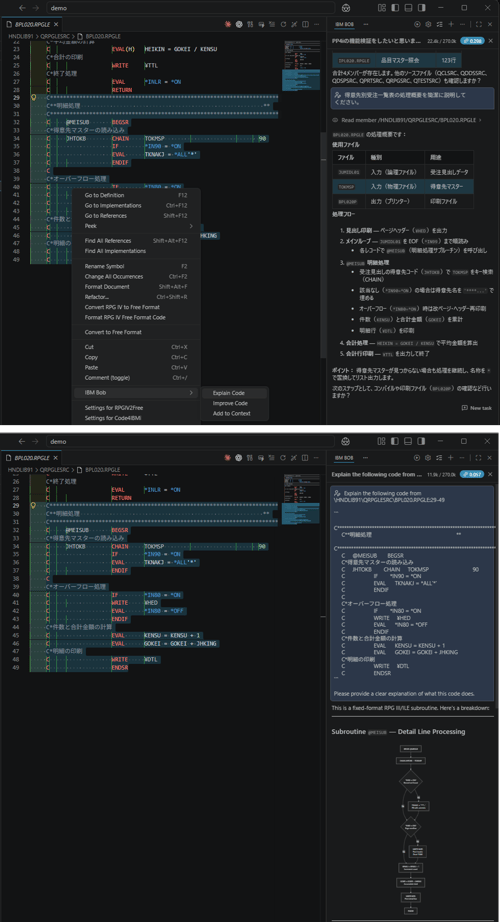The height and width of the screenshot is (922, 500).
Task: Click the split editor icon in upper editor toolbar
Action: (305, 24)
